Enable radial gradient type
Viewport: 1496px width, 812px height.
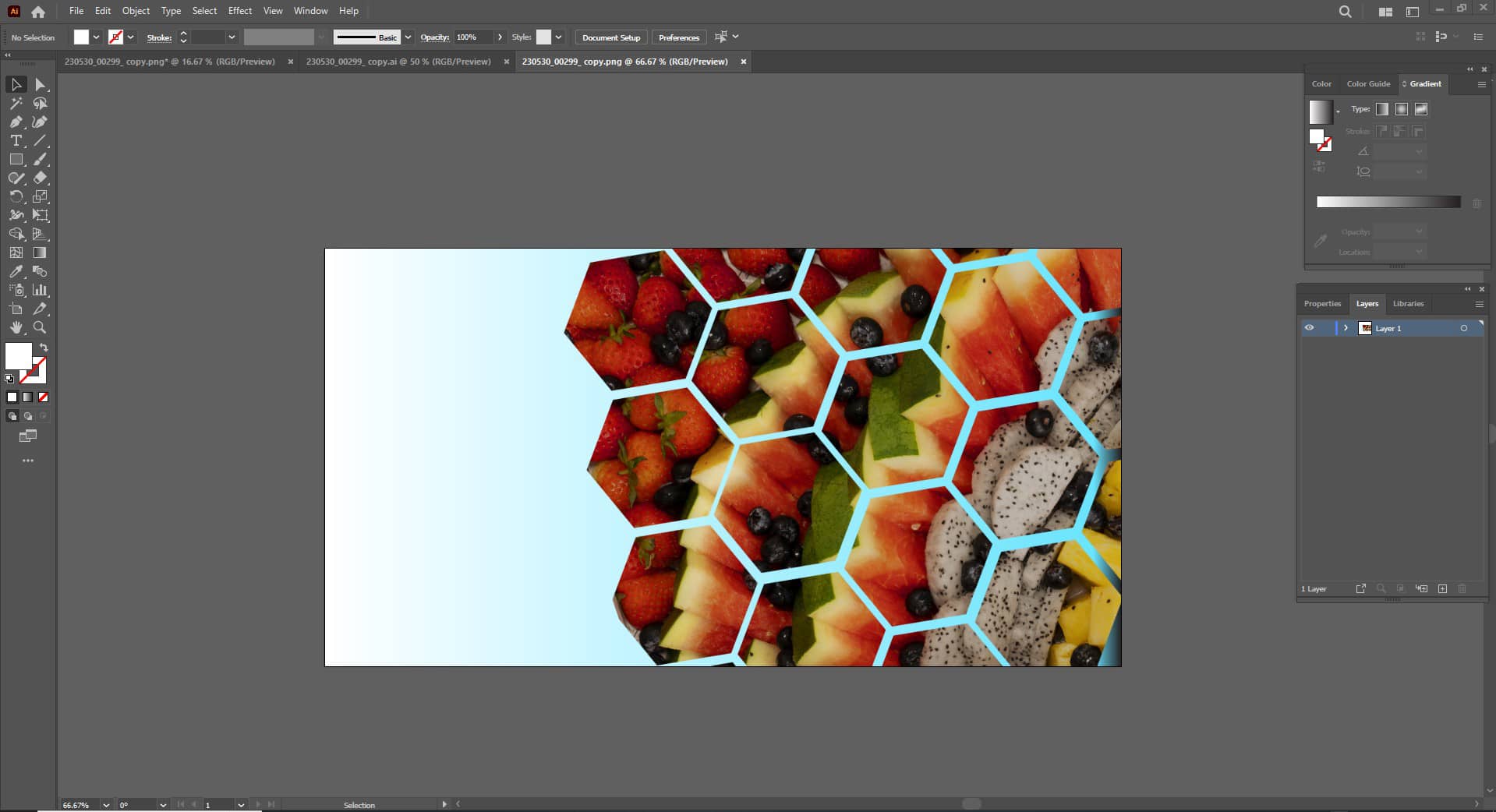point(1401,109)
